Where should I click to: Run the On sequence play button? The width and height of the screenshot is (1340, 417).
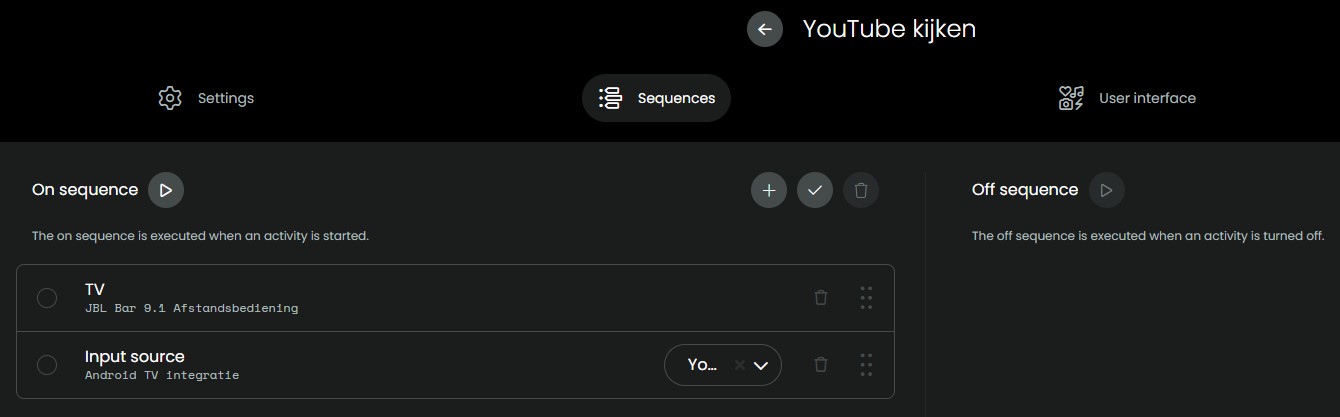[166, 190]
